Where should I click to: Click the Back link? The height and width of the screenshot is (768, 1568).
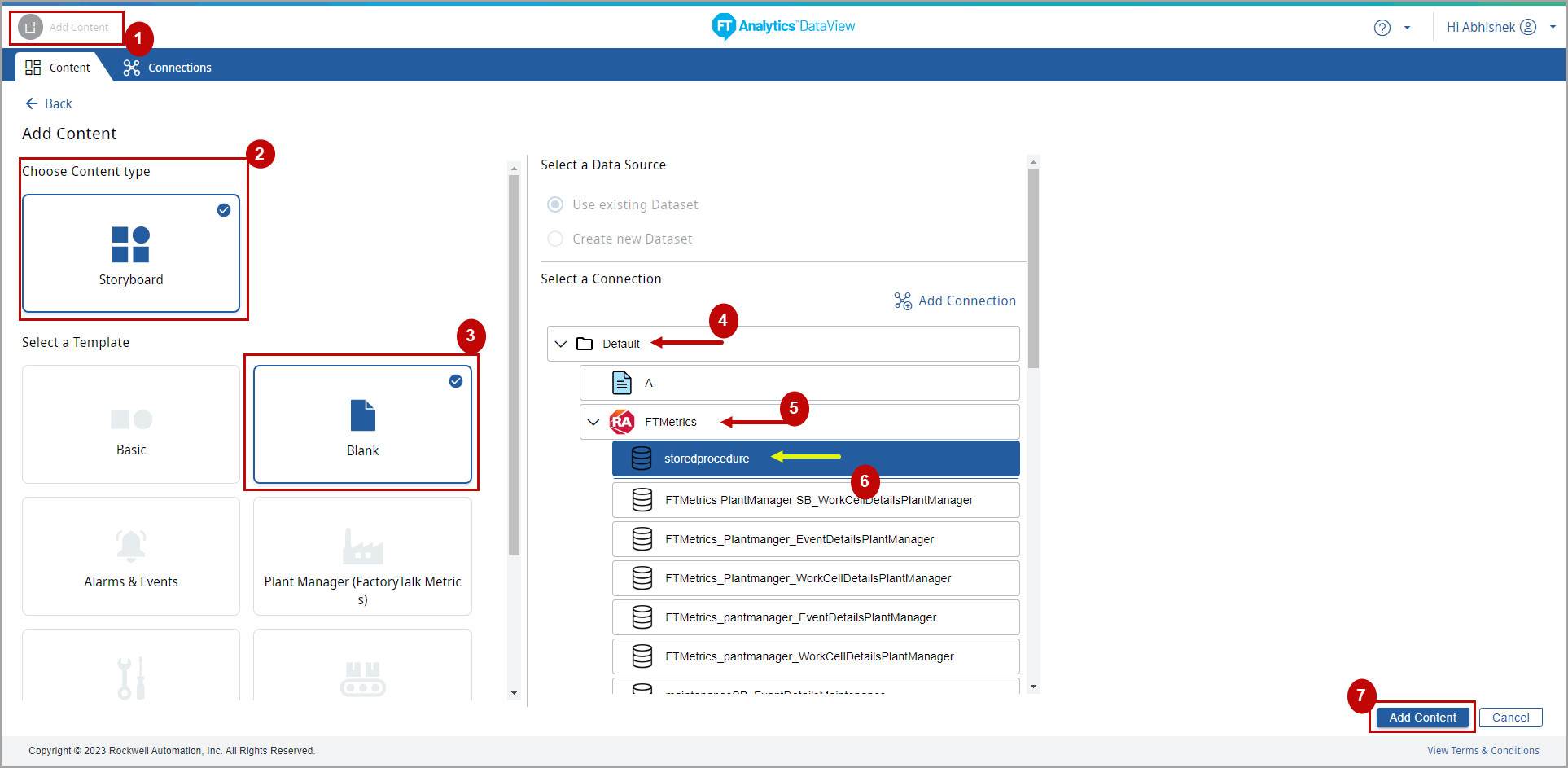[x=49, y=103]
